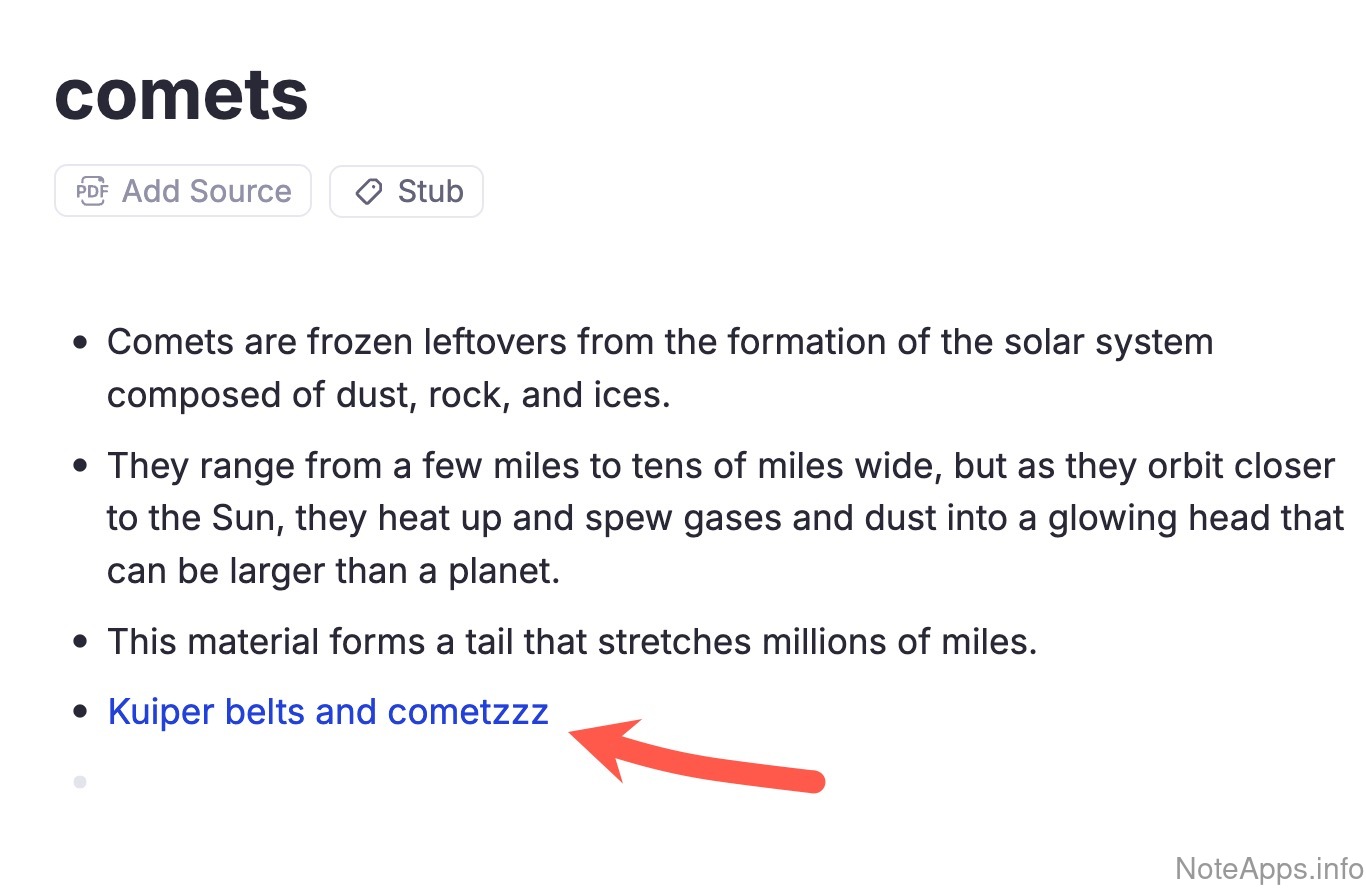The image size is (1366, 888).
Task: Click the faded empty bullet at the bottom
Action: [81, 782]
